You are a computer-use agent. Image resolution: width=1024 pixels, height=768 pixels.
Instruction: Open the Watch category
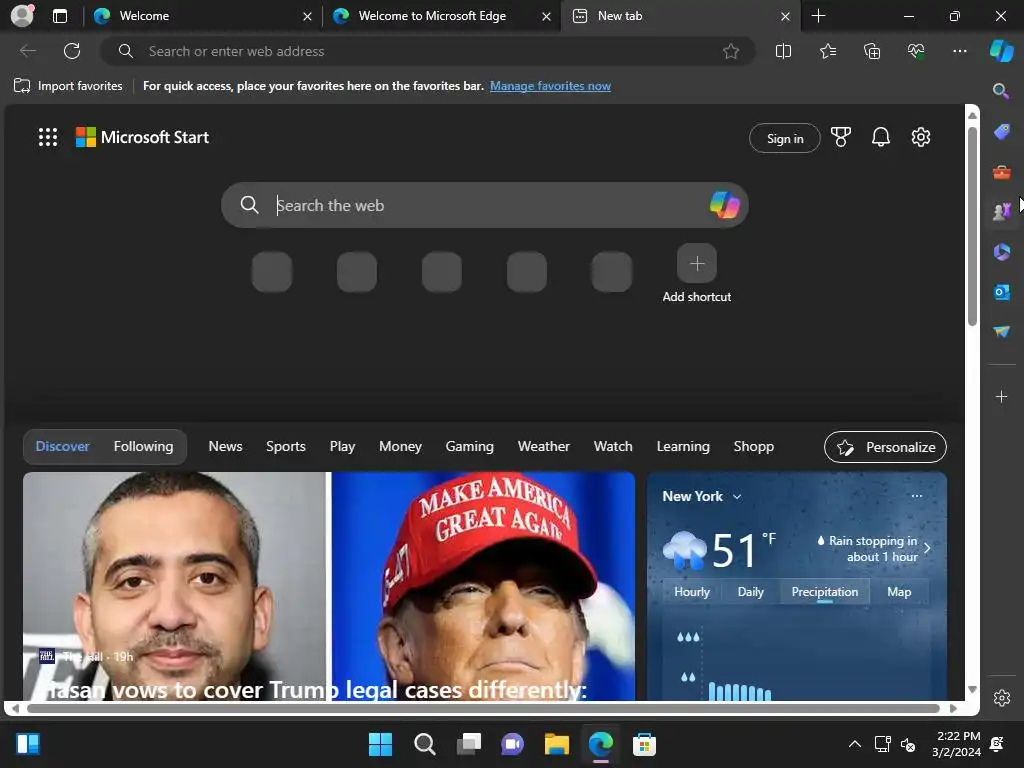[613, 447]
